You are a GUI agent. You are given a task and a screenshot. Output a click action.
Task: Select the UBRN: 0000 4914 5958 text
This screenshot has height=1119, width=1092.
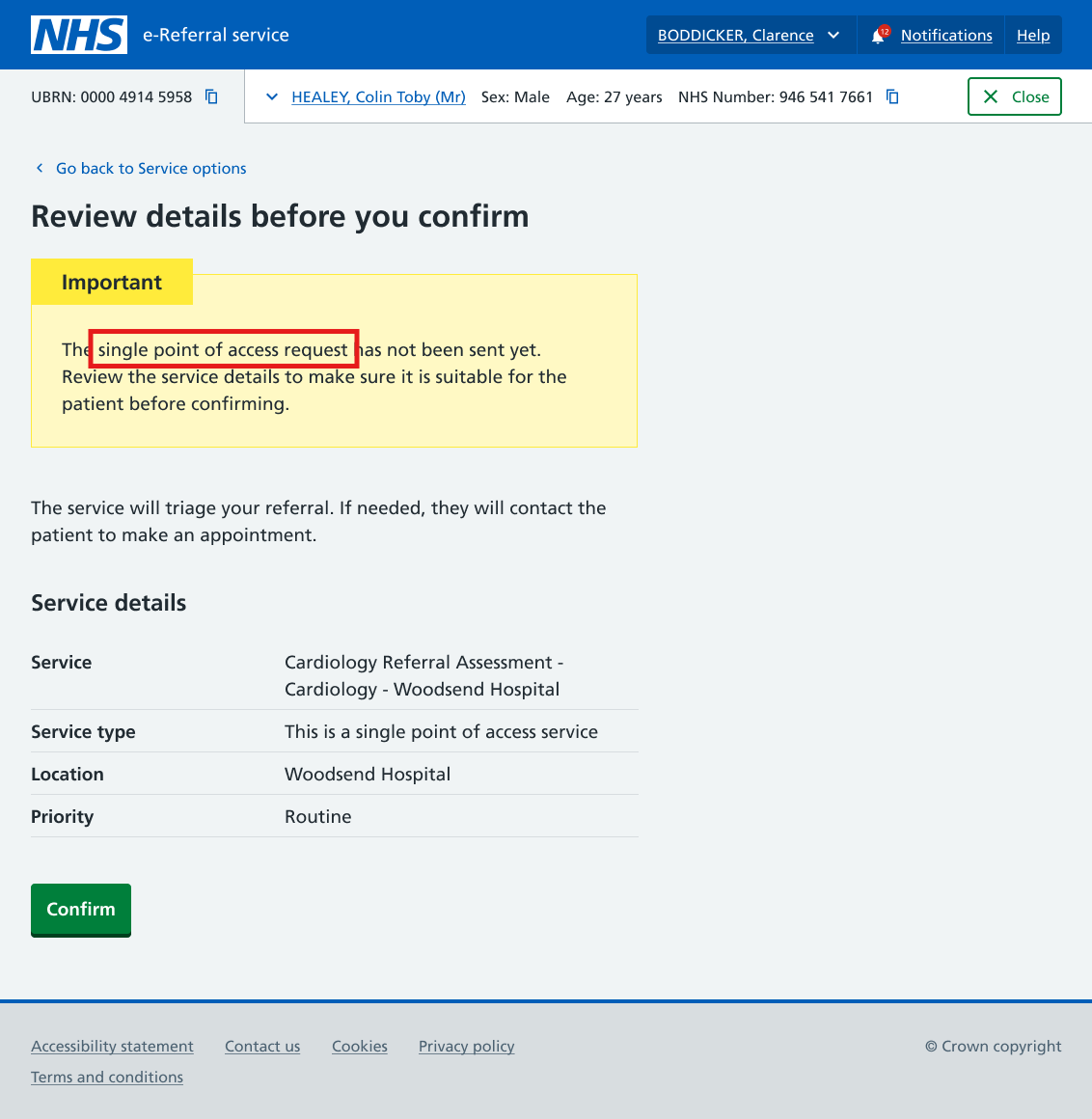[111, 96]
